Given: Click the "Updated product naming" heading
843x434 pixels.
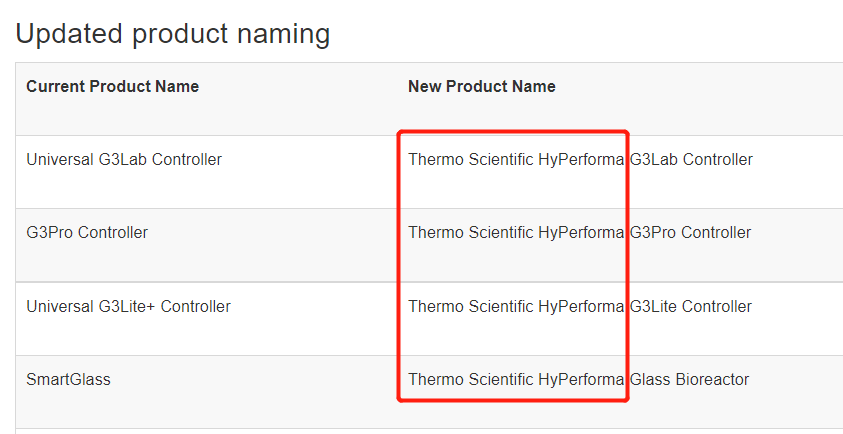Looking at the screenshot, I should click(x=172, y=34).
